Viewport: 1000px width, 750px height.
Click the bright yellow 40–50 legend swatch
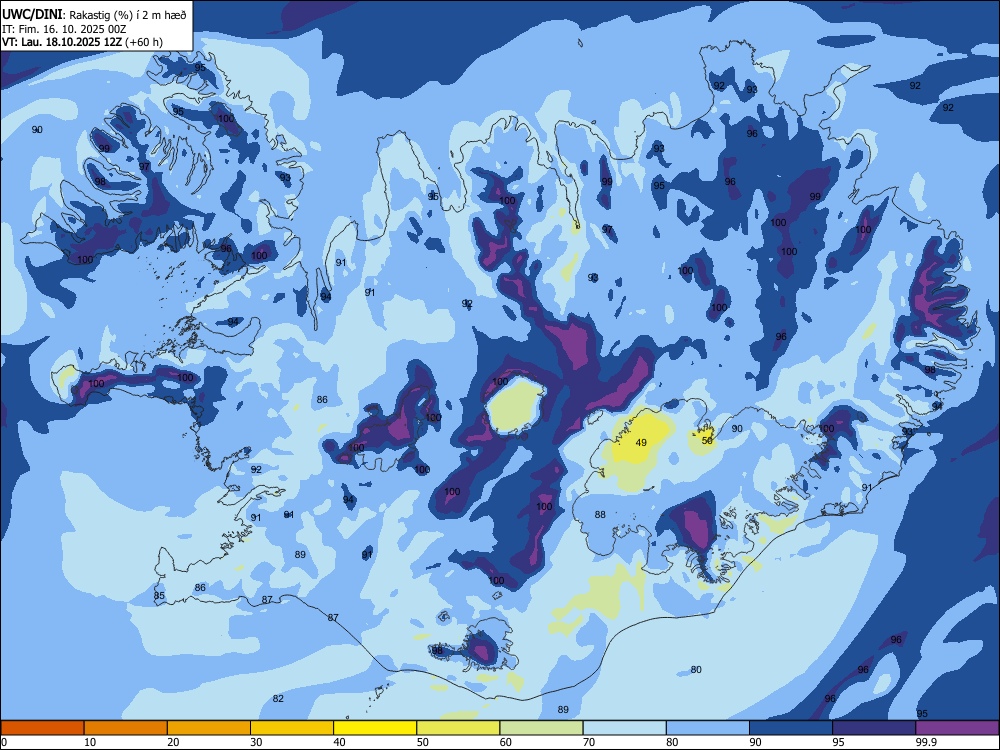click(375, 728)
